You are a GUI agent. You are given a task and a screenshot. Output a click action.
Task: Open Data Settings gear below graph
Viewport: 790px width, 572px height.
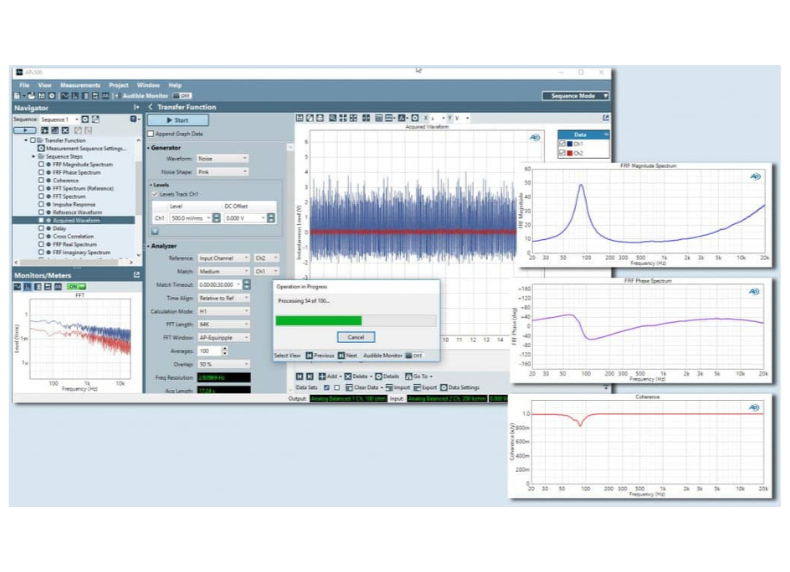tap(459, 388)
